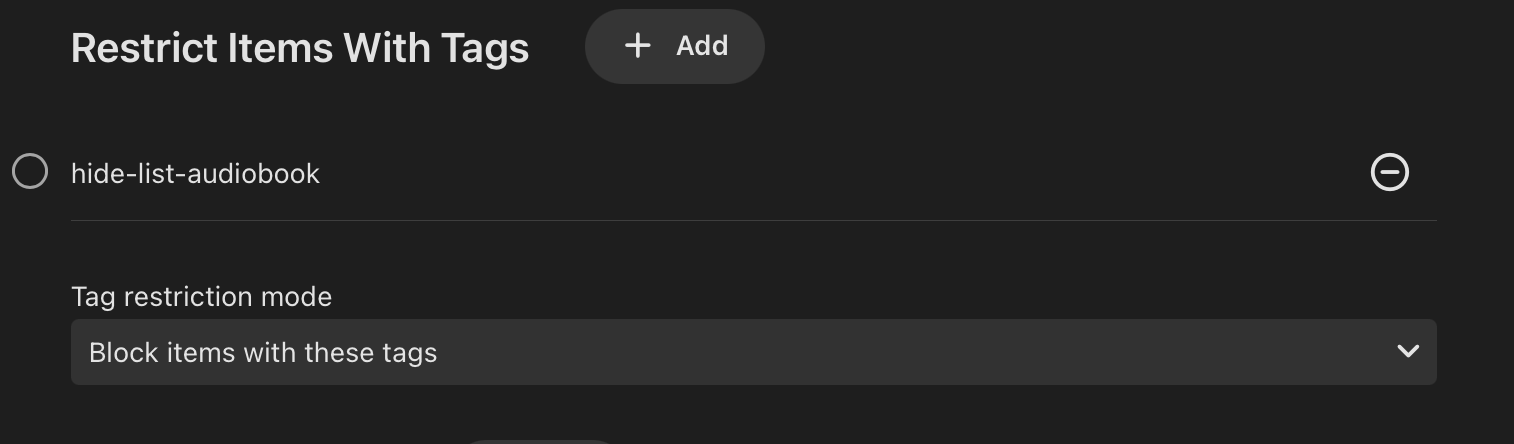The height and width of the screenshot is (444, 1514).
Task: Click the "Restrict Items With Tags" heading
Action: (x=300, y=48)
